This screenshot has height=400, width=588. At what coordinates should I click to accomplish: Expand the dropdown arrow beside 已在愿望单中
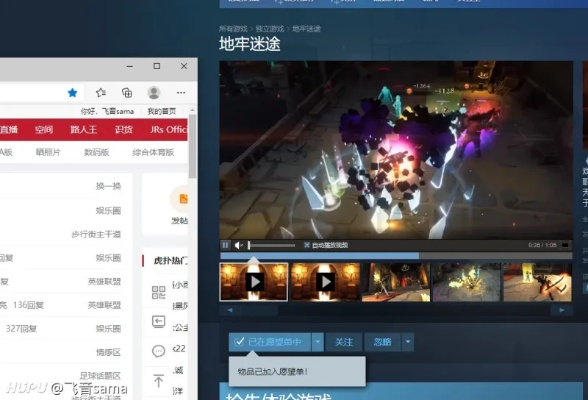click(x=318, y=342)
